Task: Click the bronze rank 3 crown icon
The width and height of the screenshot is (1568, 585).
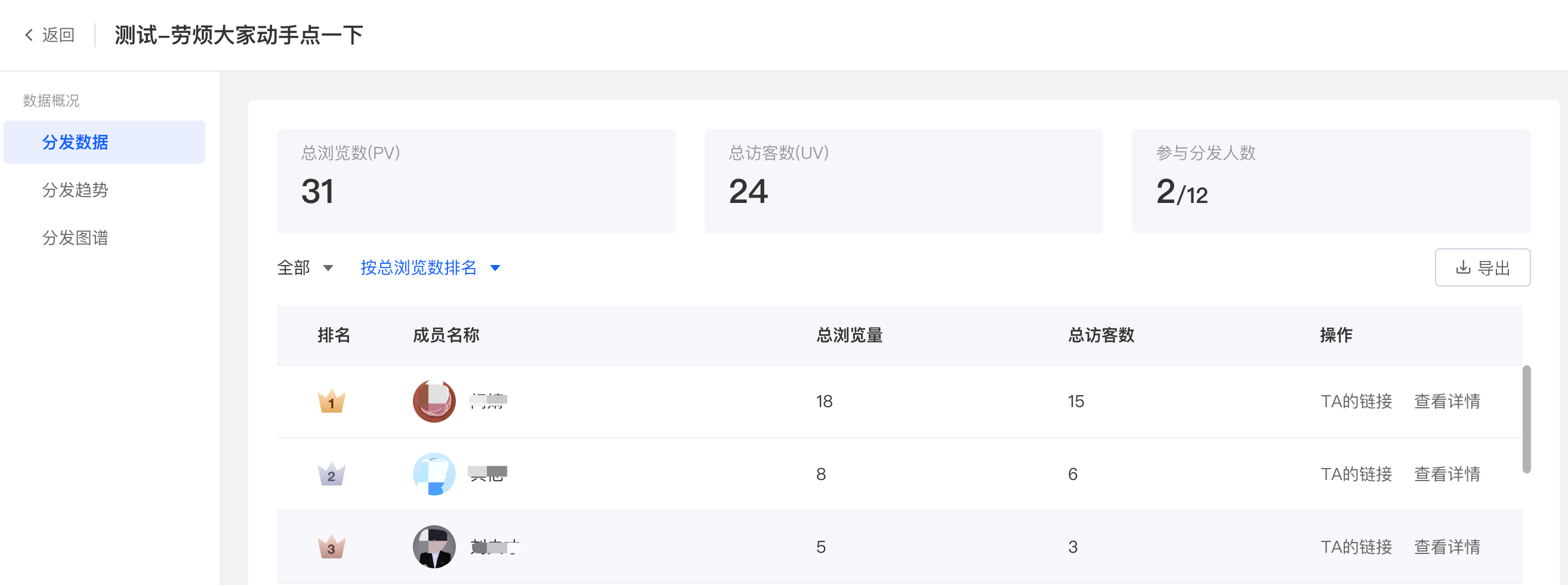Action: 331,547
